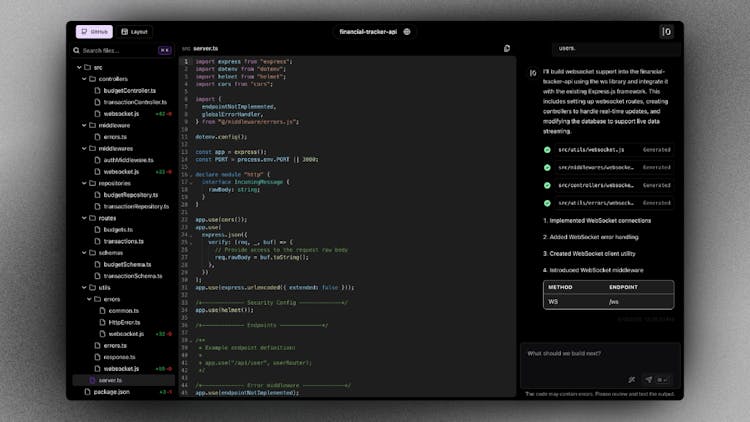Screen dimensions: 750x422
Task: Click the server.ts breadcrumb tab above the editor
Action: coord(206,48)
